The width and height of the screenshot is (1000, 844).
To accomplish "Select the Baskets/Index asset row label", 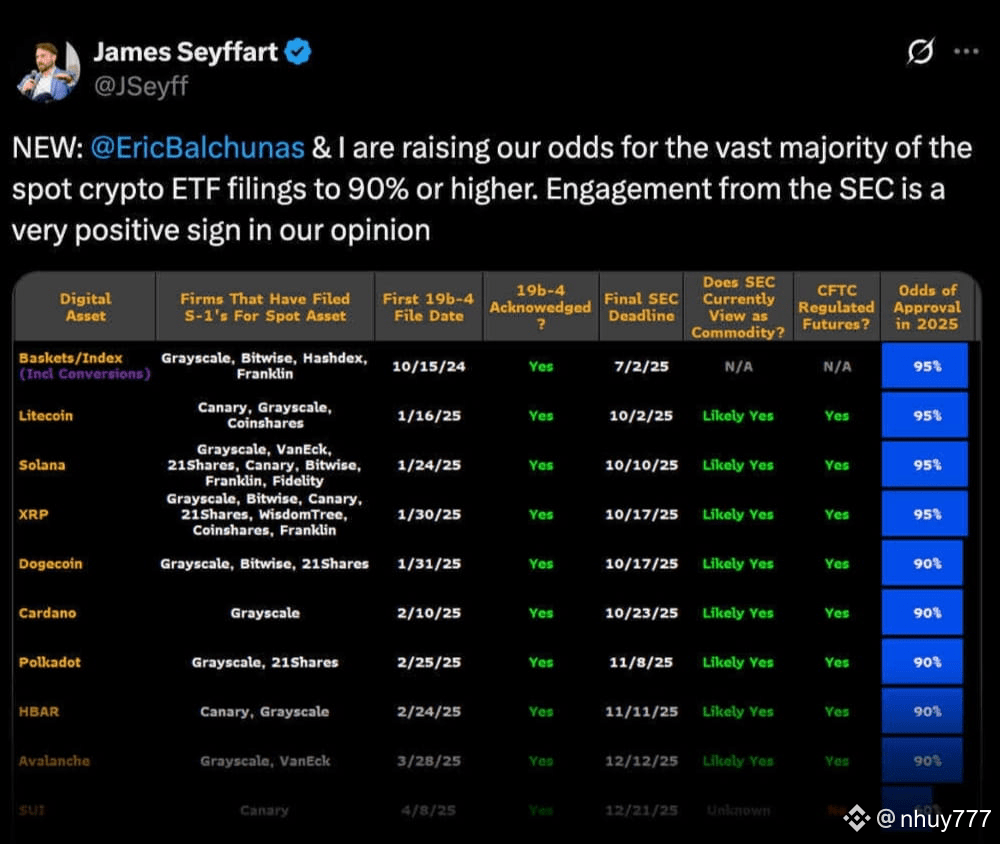I will [x=84, y=366].
